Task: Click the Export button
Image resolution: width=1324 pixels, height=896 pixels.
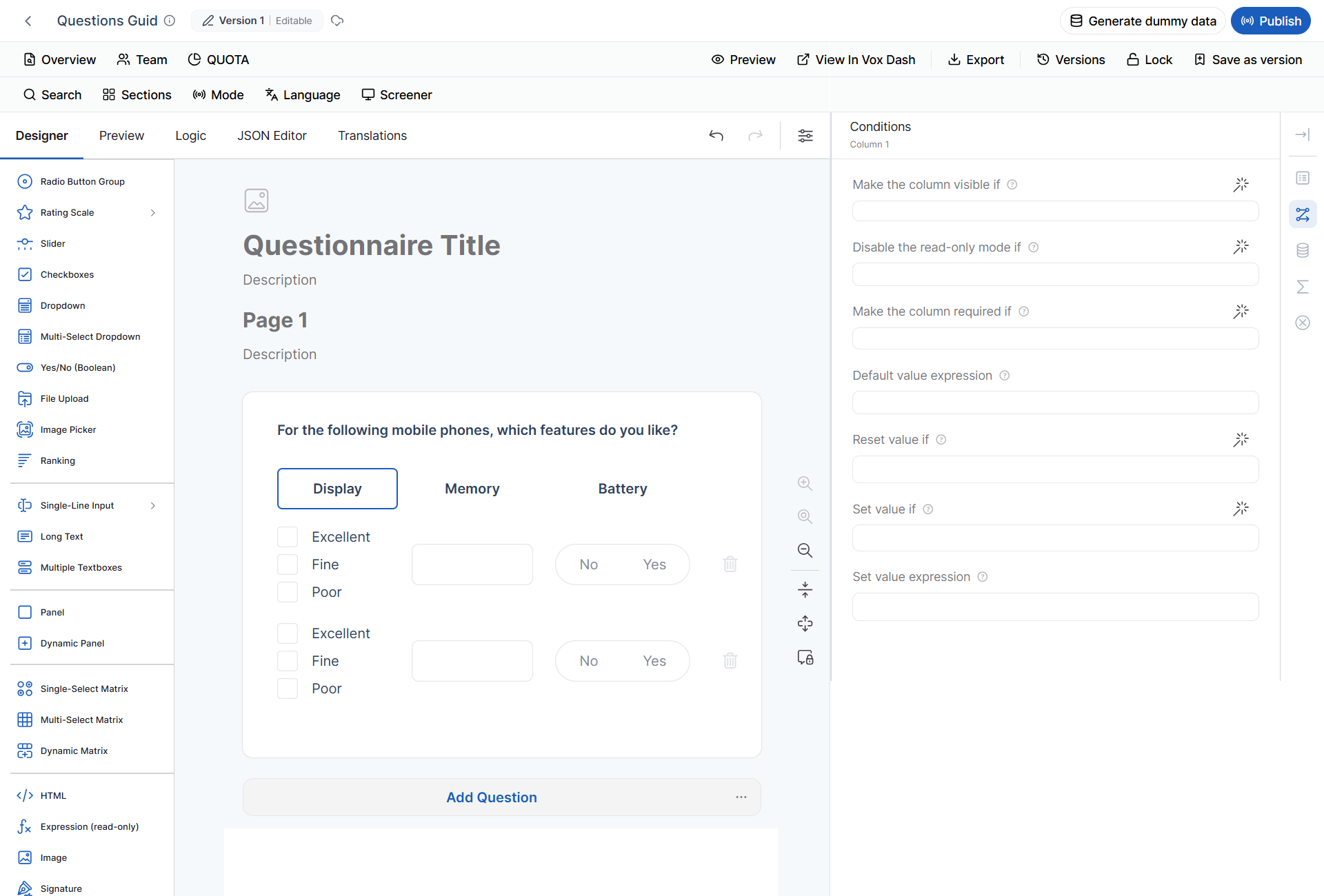Action: [976, 60]
